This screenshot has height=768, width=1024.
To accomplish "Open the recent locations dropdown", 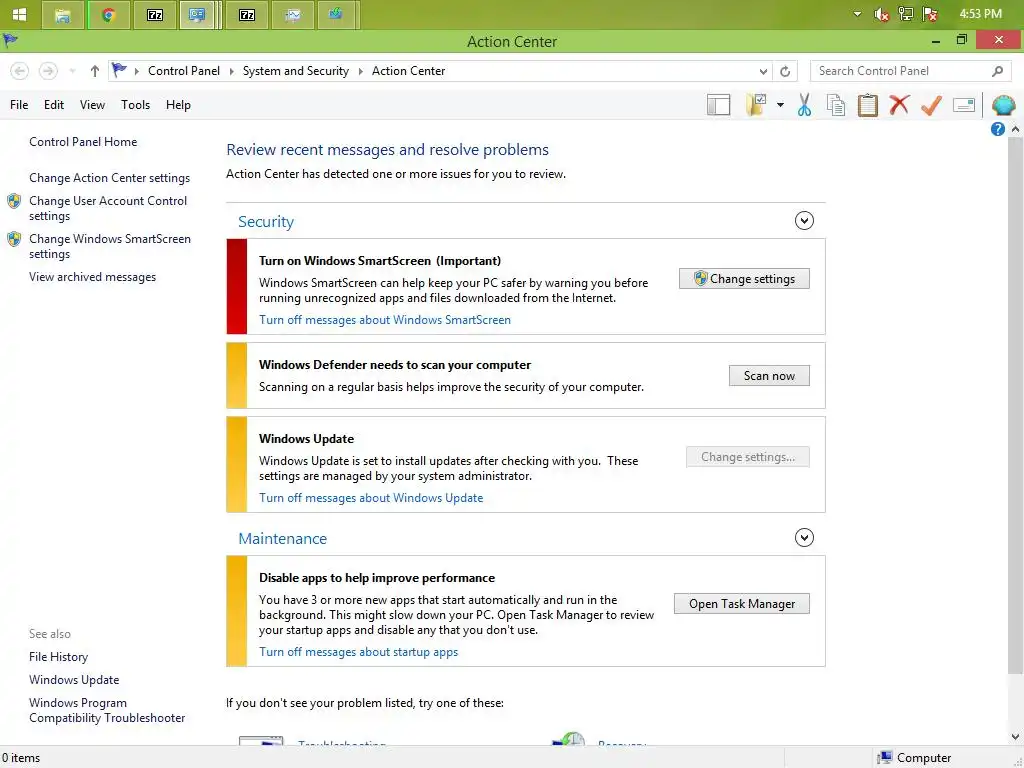I will coord(72,71).
